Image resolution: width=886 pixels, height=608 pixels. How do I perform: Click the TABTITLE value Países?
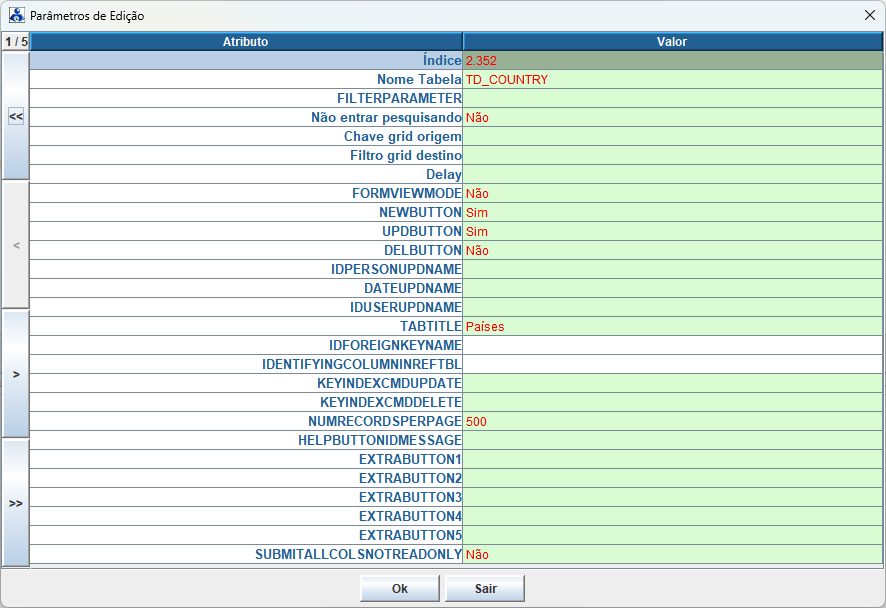(x=672, y=326)
